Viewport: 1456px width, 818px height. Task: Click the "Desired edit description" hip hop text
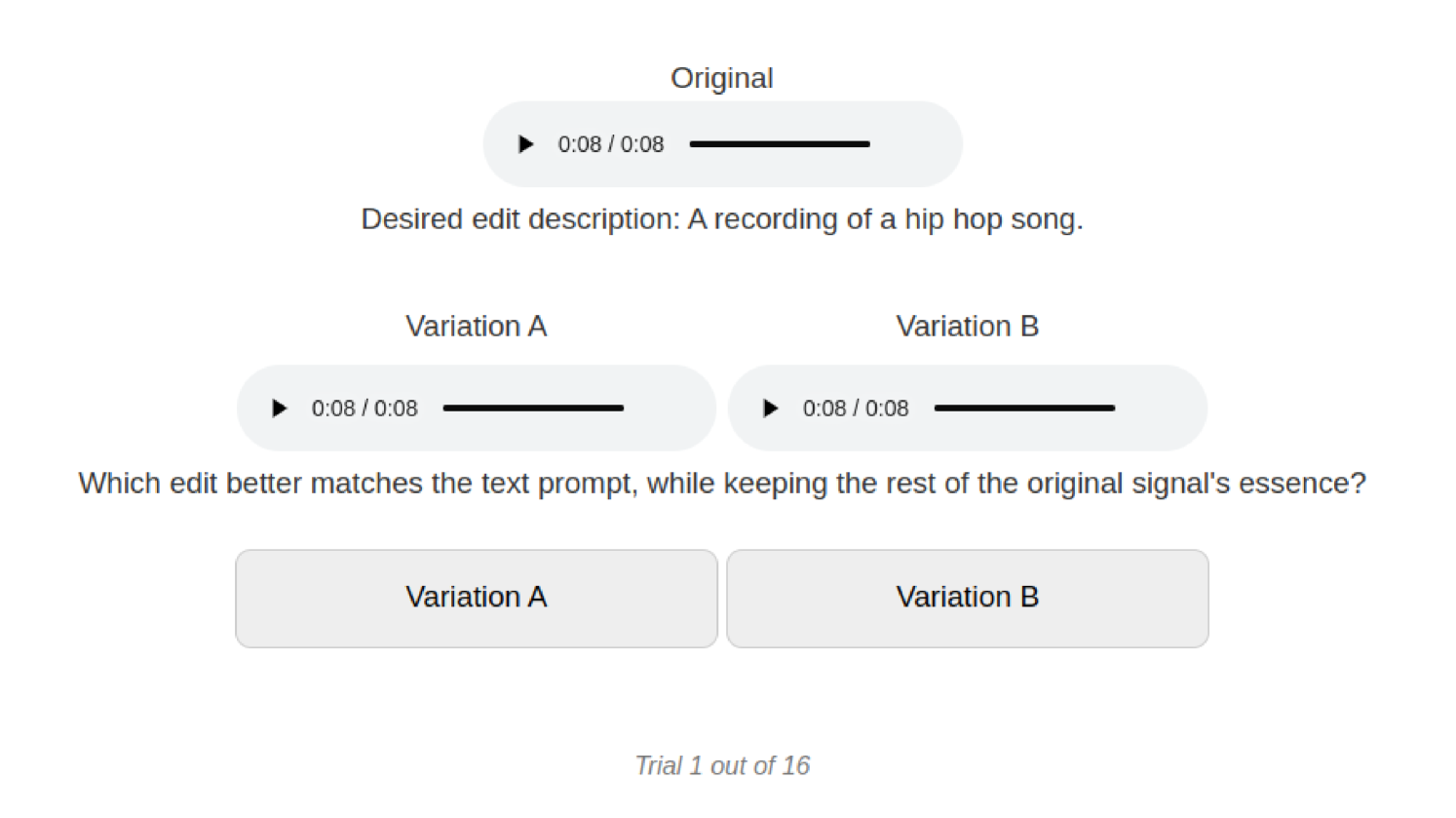tap(722, 219)
